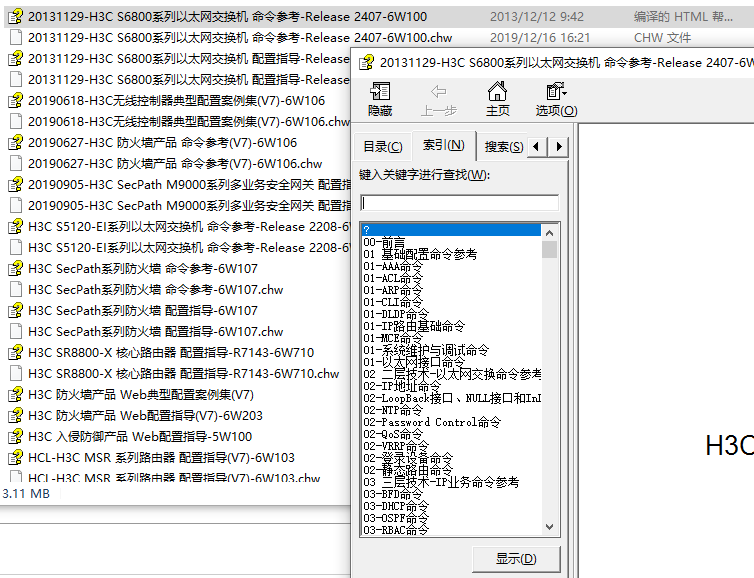Select index entry 02-静态路由命令
Viewport: 754px width, 578px height.
pyautogui.click(x=408, y=470)
